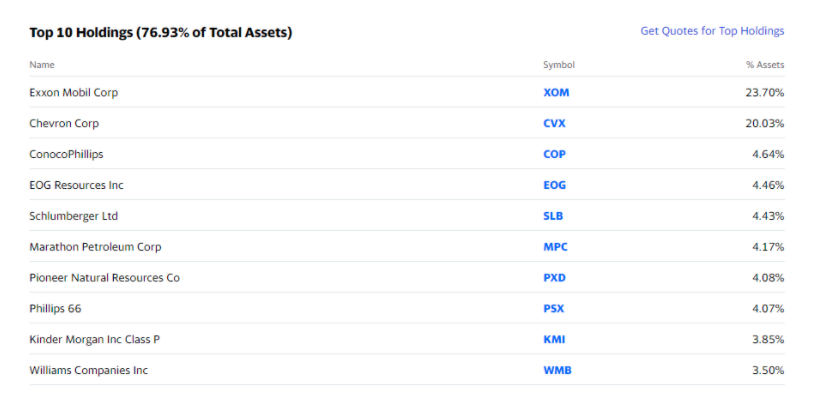Follow the MPC ticker link
Screen dimensions: 814x419
click(555, 247)
